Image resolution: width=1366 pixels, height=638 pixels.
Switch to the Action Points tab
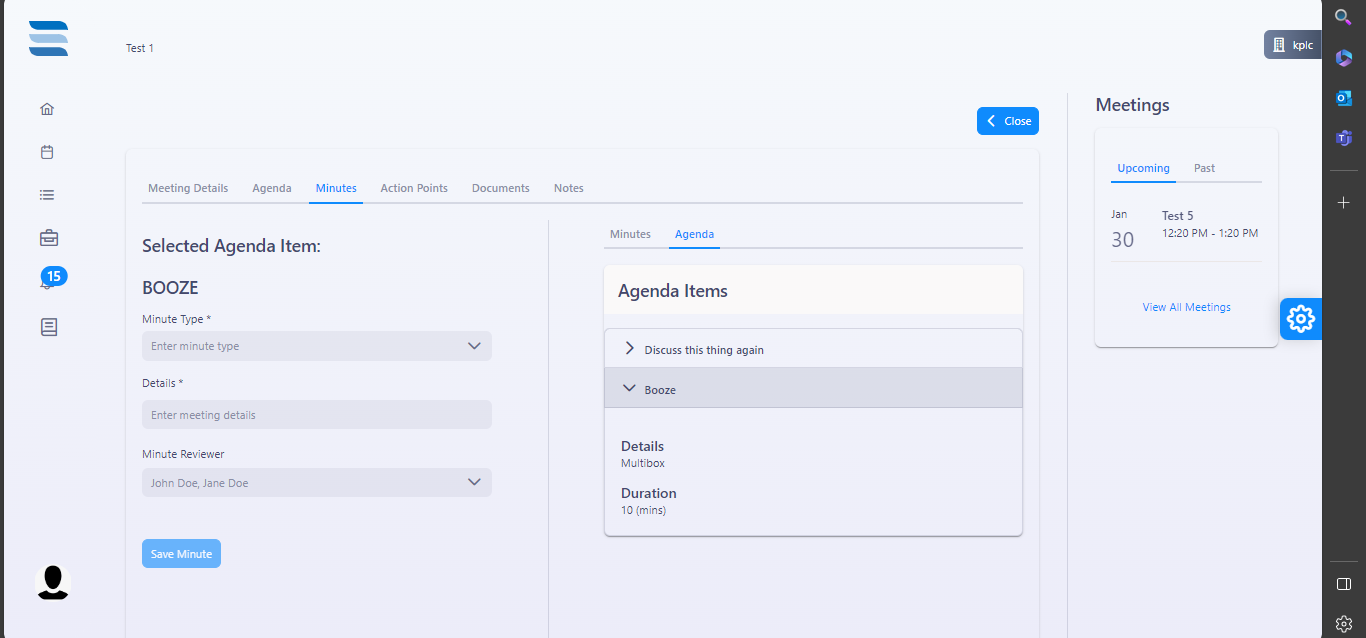pos(414,188)
